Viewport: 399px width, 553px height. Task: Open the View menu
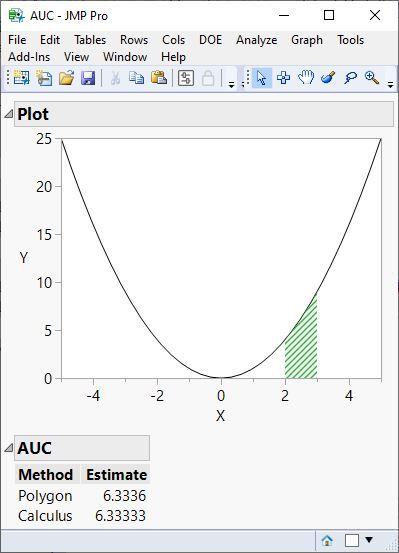[77, 57]
